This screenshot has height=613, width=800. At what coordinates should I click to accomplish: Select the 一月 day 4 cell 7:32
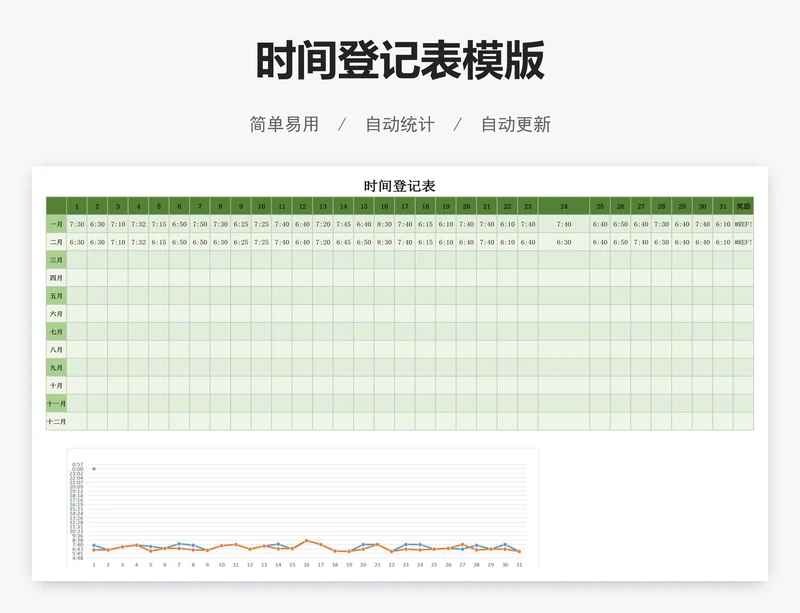click(138, 224)
